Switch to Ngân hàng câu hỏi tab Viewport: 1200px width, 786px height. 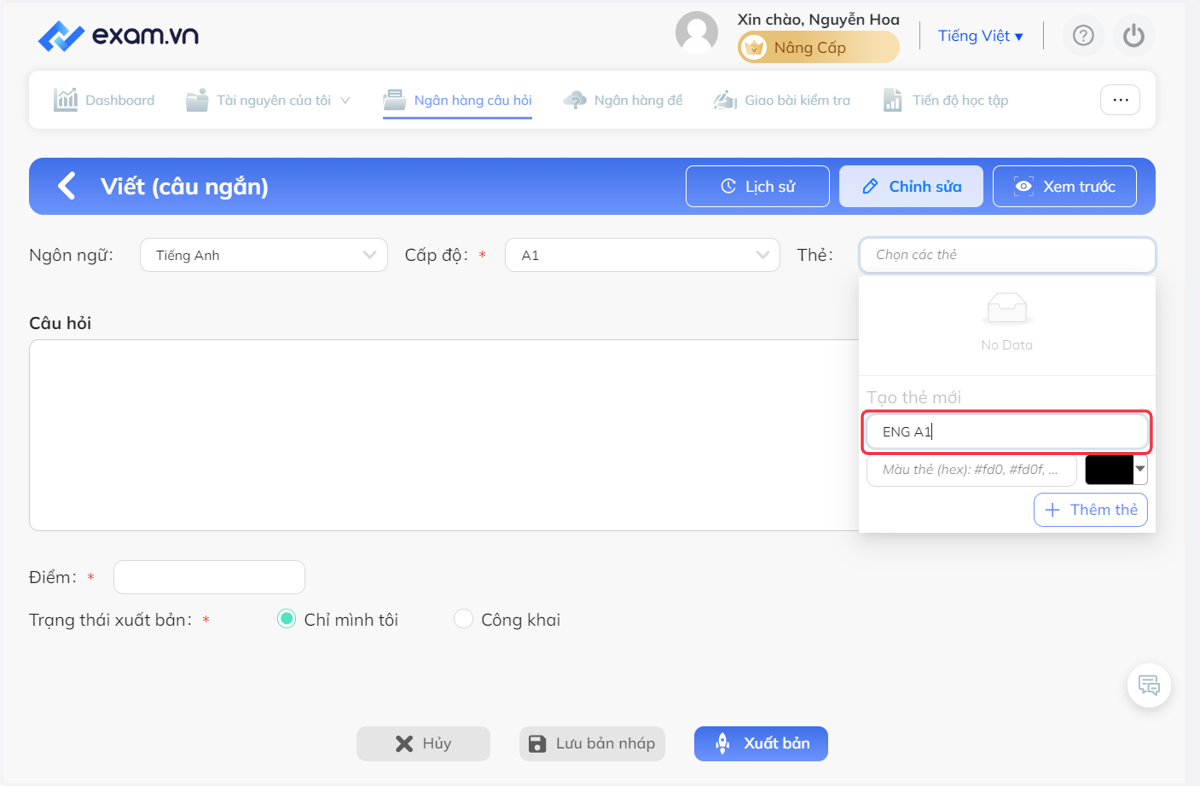tap(458, 100)
